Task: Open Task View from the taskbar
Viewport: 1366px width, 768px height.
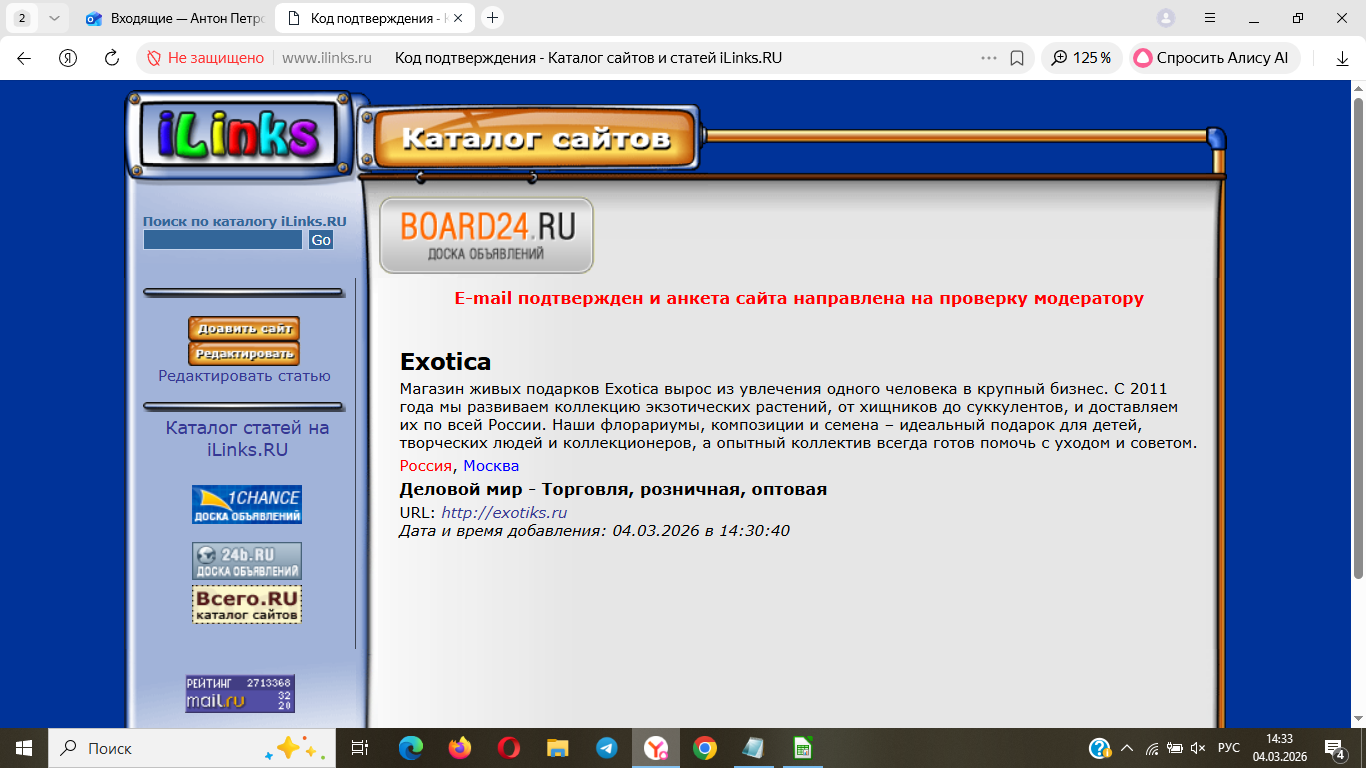Action: coord(360,748)
